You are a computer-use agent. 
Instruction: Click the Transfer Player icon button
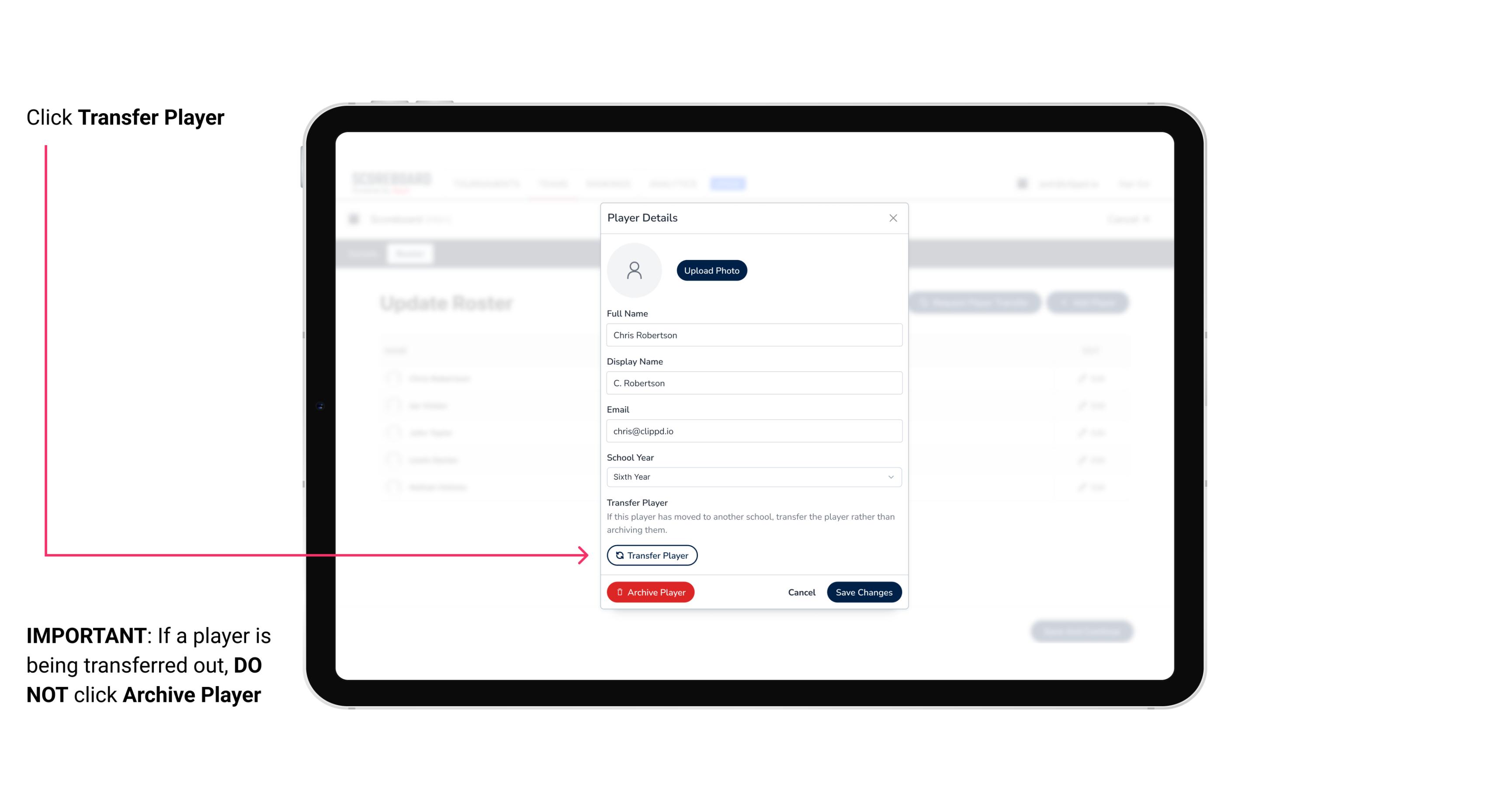pos(651,555)
